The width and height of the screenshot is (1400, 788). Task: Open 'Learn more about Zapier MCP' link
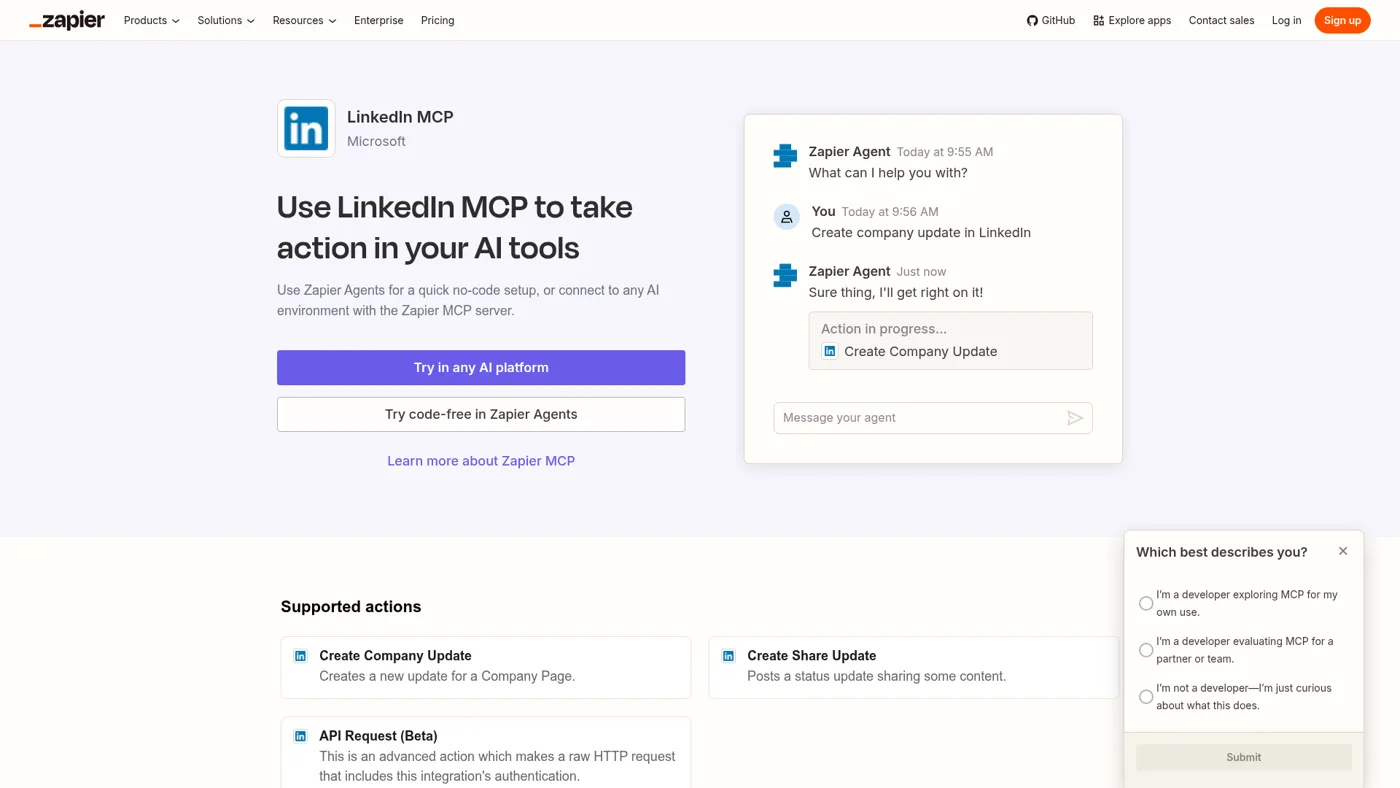pyautogui.click(x=481, y=461)
